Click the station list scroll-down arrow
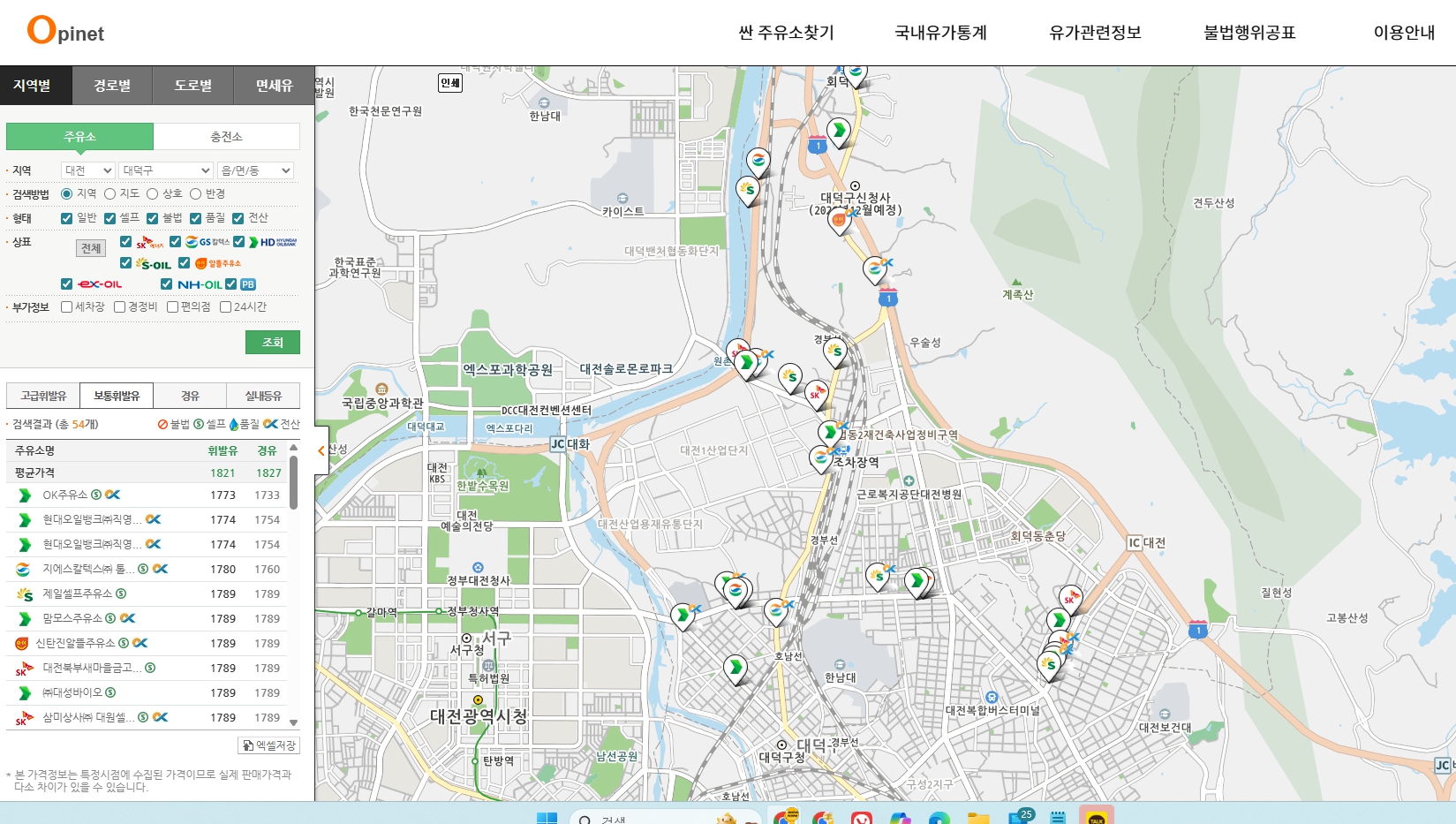Viewport: 1456px width, 824px height. pyautogui.click(x=293, y=722)
